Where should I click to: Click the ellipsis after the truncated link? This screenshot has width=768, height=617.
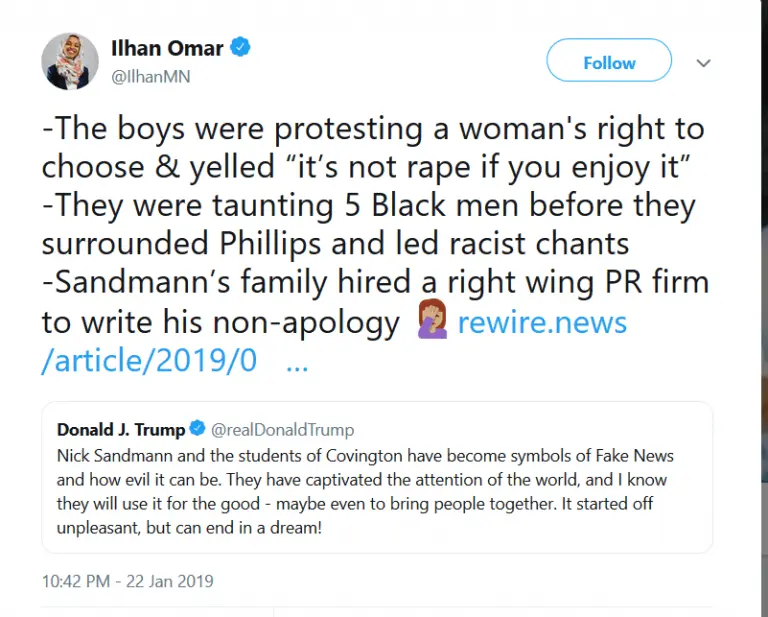pyautogui.click(x=296, y=362)
